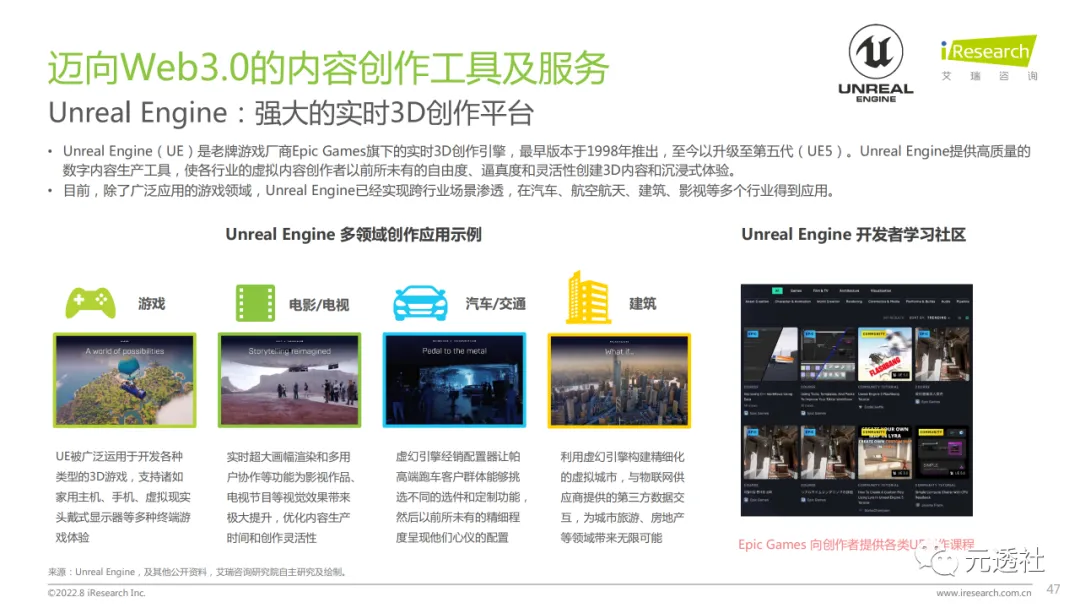Click the description 'UE被广泛运用于开发各种'
This screenshot has width=1080, height=608.
(123, 496)
